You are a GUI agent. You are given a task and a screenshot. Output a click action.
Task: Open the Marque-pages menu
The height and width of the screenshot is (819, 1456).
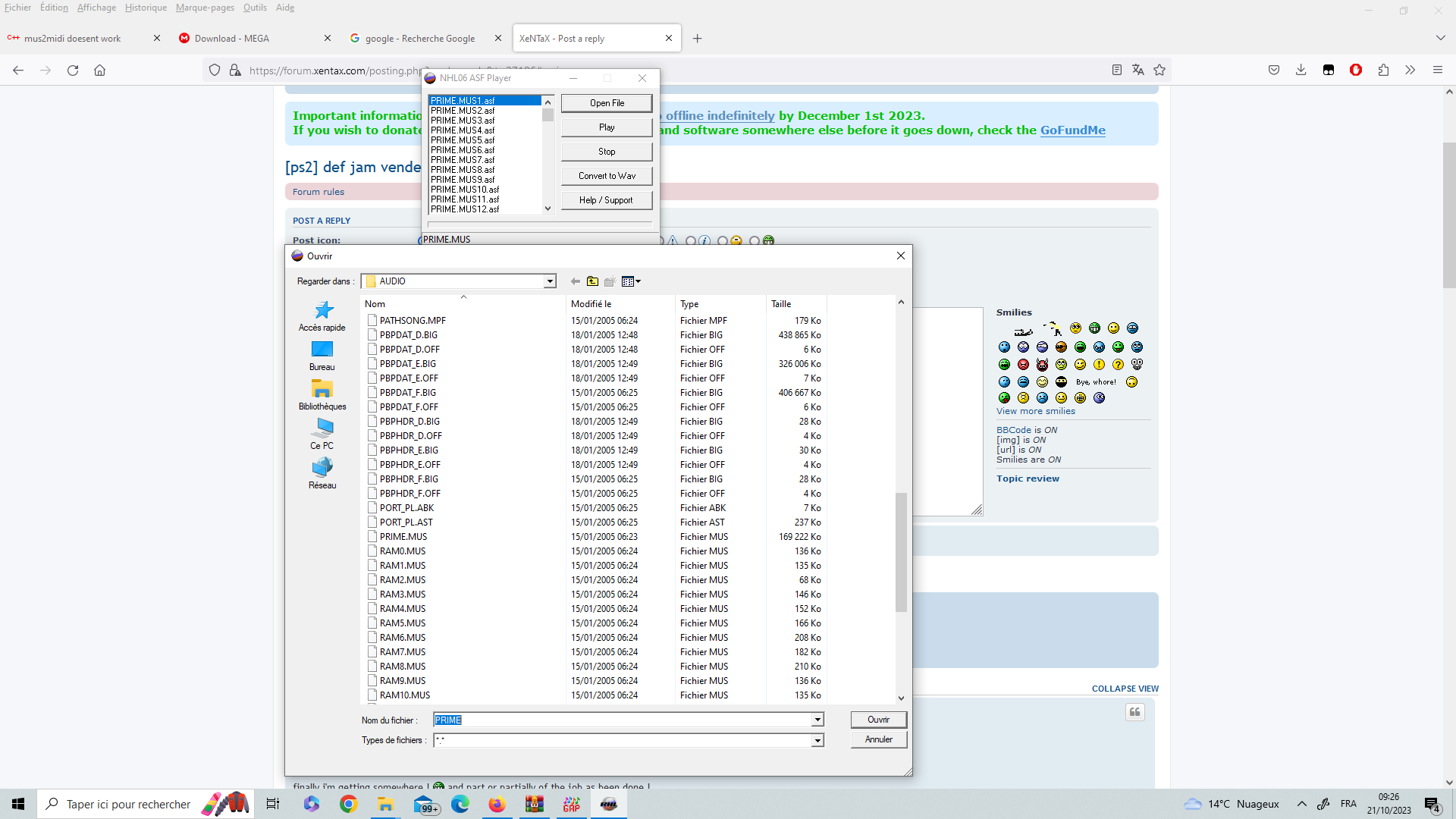click(205, 8)
